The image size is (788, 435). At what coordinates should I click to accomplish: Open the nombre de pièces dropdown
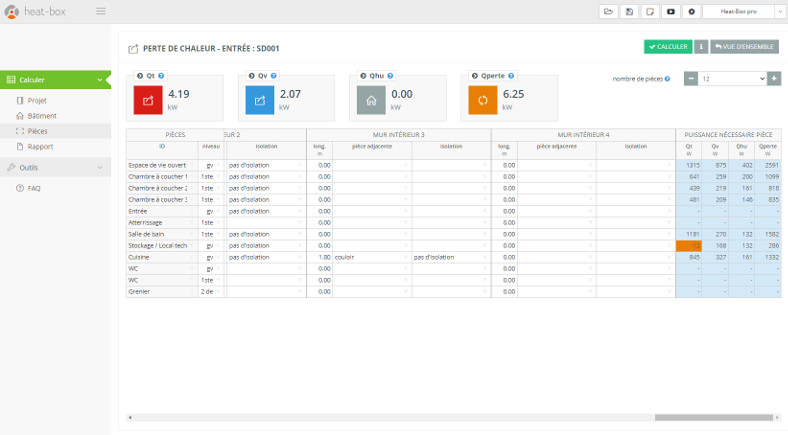[733, 78]
